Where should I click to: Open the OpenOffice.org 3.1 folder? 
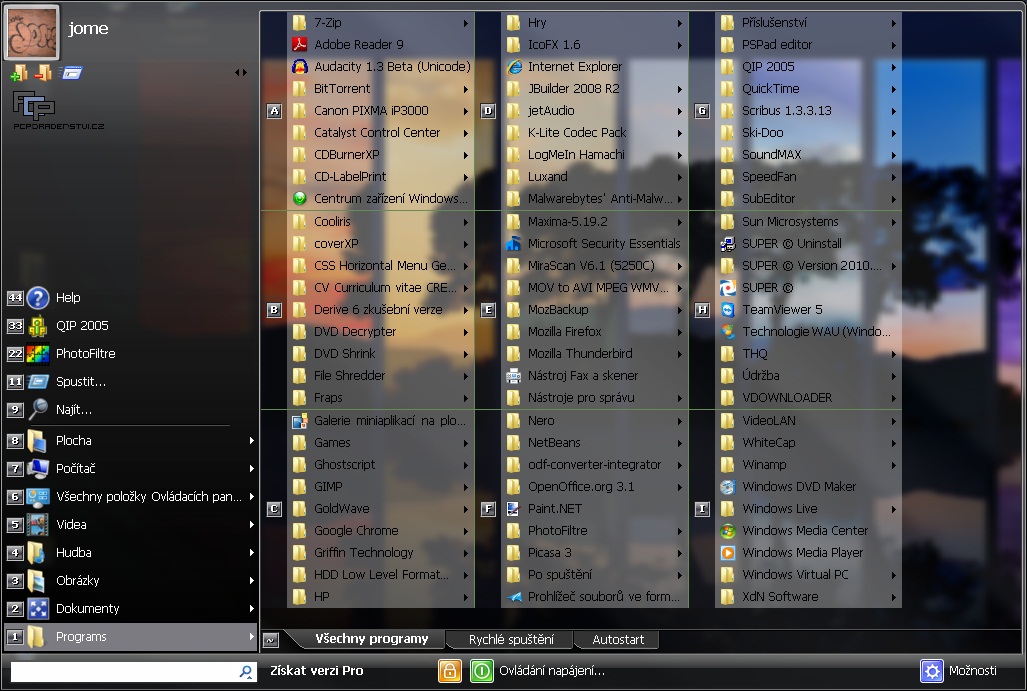point(595,487)
